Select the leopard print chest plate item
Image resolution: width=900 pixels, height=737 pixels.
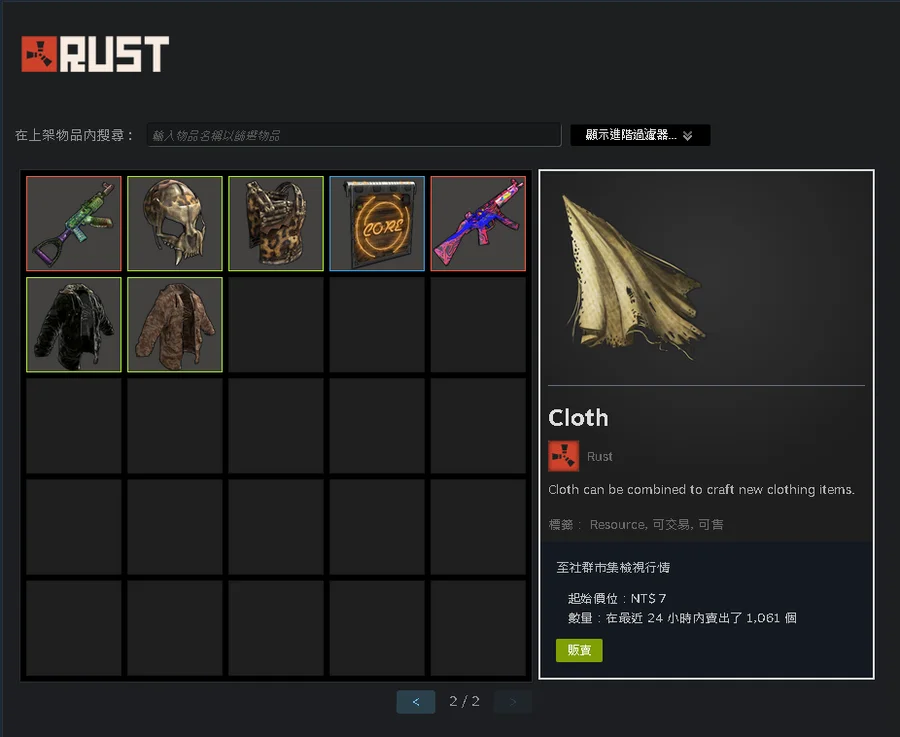[x=276, y=223]
